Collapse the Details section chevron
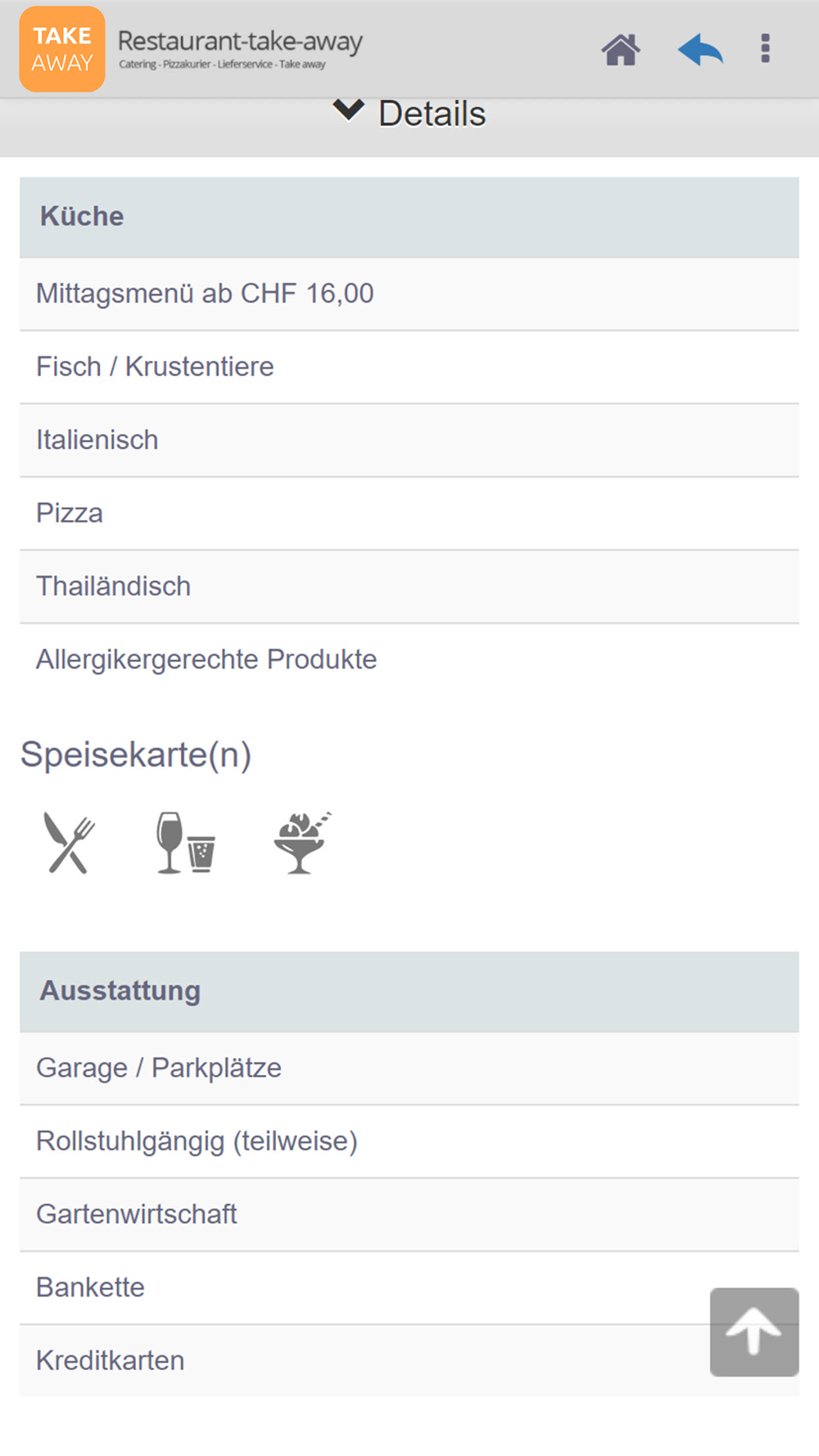819x1456 pixels. click(349, 111)
